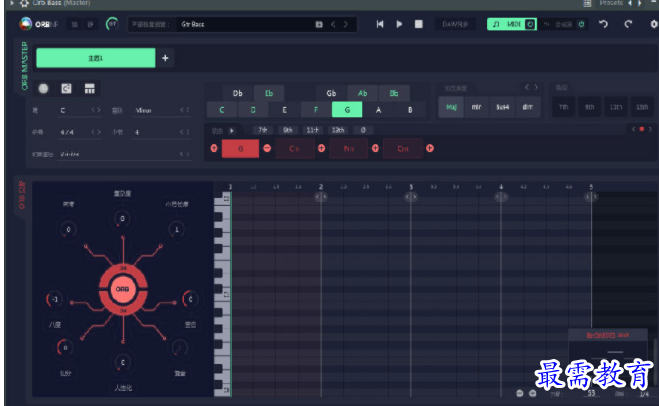
Task: Preview chords with the small play arrow
Action: (232, 130)
